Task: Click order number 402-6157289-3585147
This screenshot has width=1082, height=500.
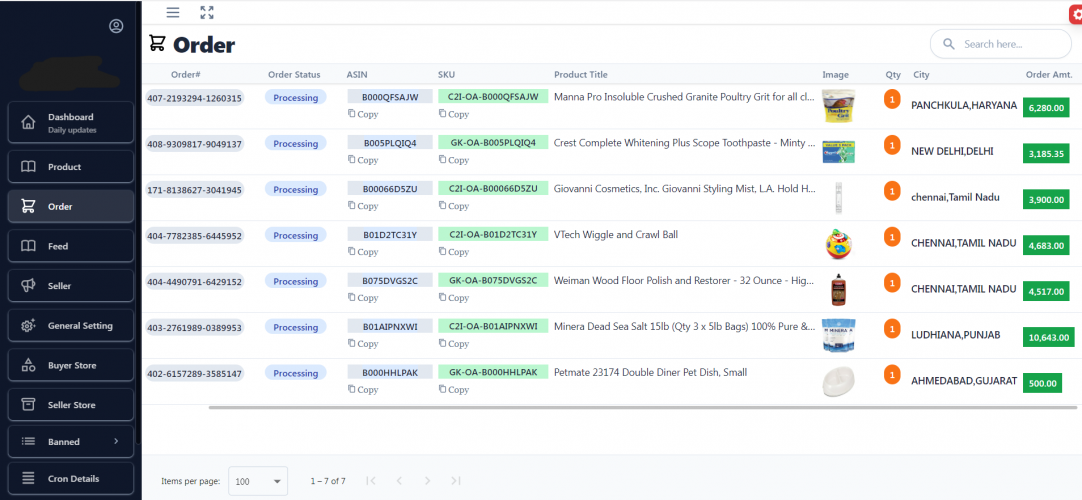Action: 195,374
